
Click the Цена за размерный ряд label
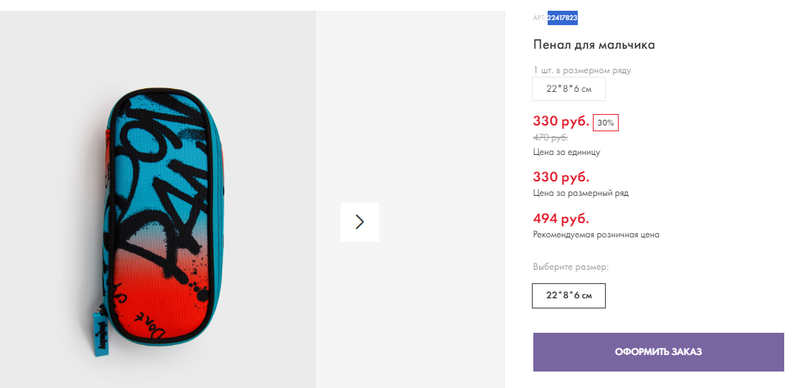pyautogui.click(x=581, y=193)
